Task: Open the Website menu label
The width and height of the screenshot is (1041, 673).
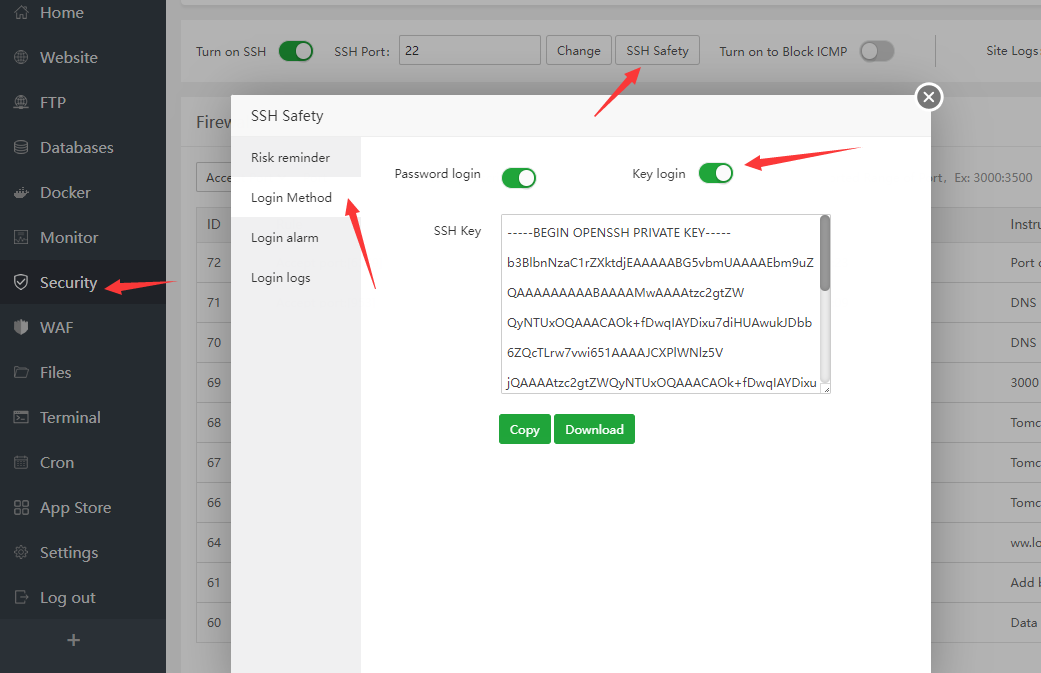Action: click(68, 58)
